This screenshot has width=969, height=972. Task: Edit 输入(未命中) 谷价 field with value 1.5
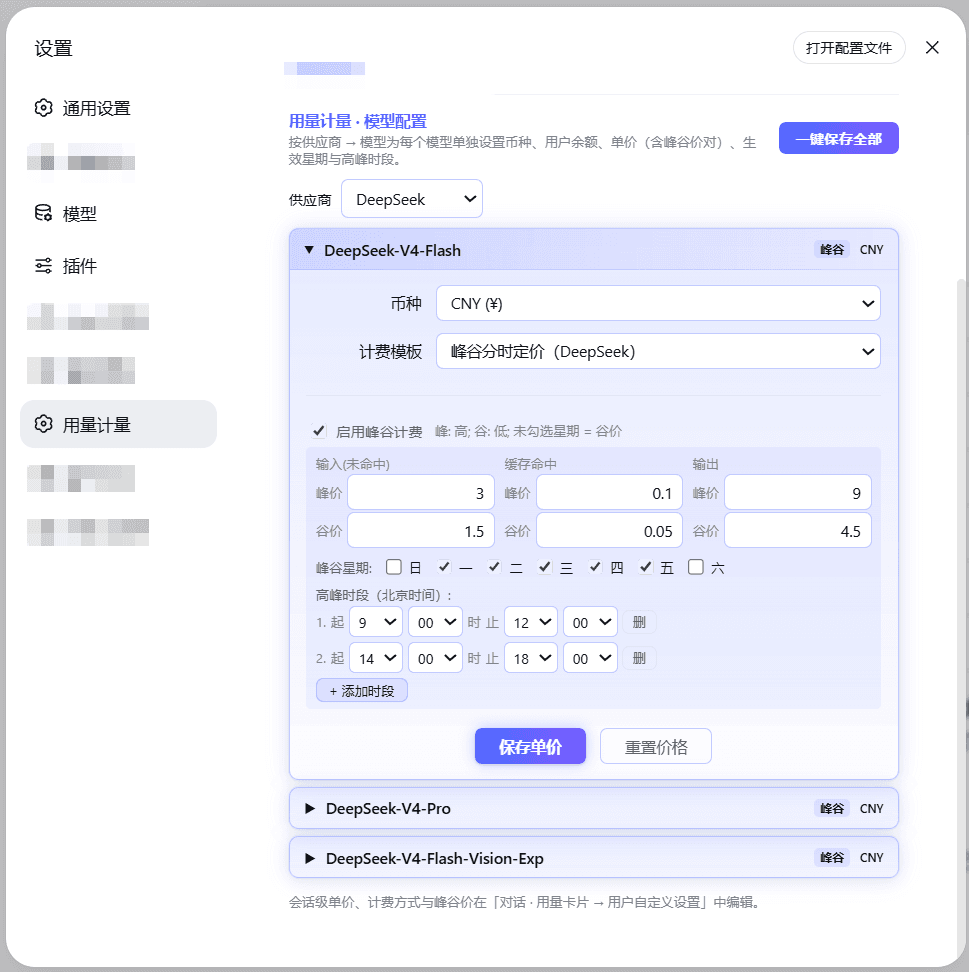pos(421,531)
